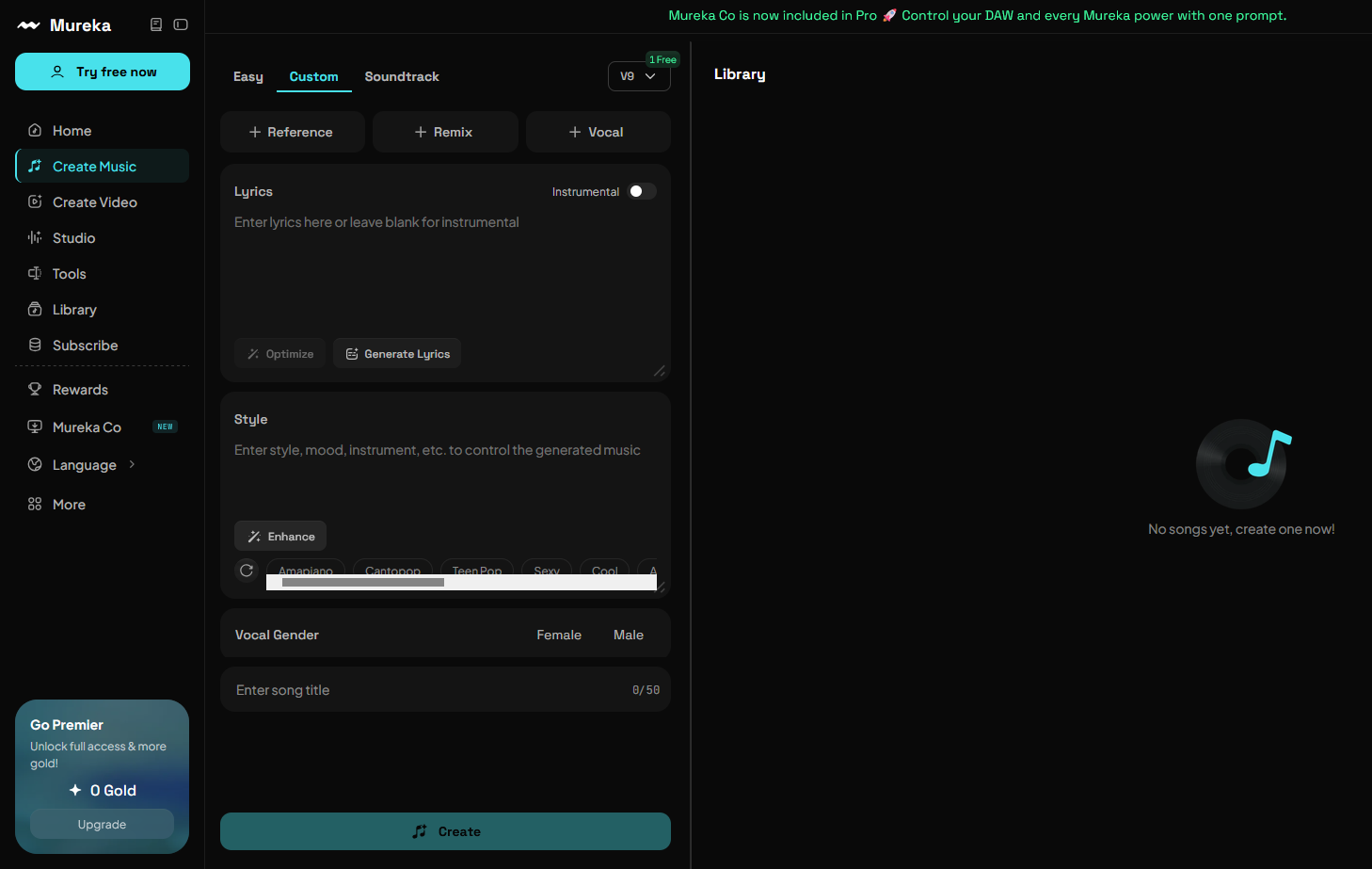Pick the Cool style tag
This screenshot has width=1372, height=869.
[x=605, y=568]
